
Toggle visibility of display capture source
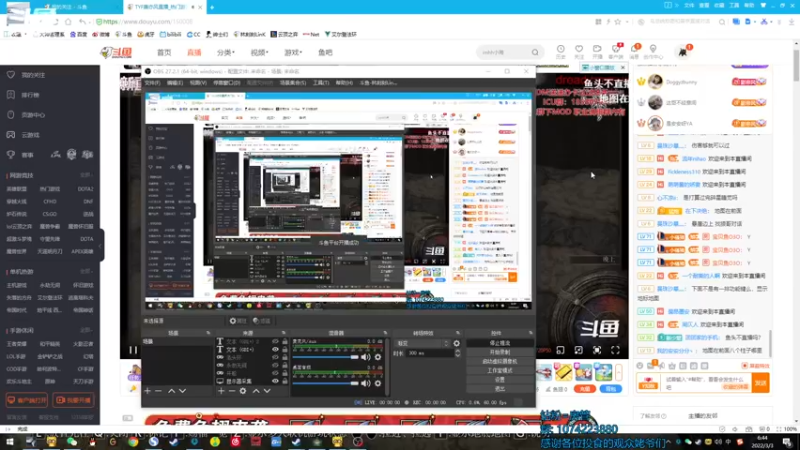(x=276, y=381)
